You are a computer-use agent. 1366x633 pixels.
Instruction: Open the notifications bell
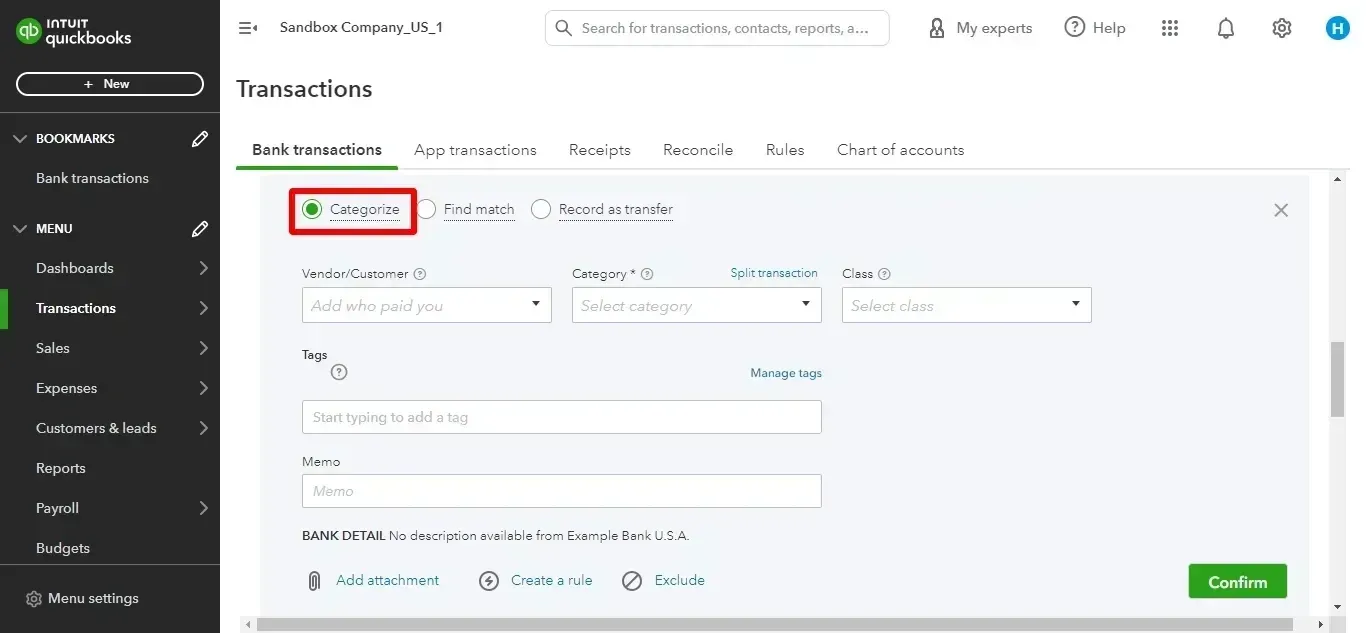[1226, 28]
